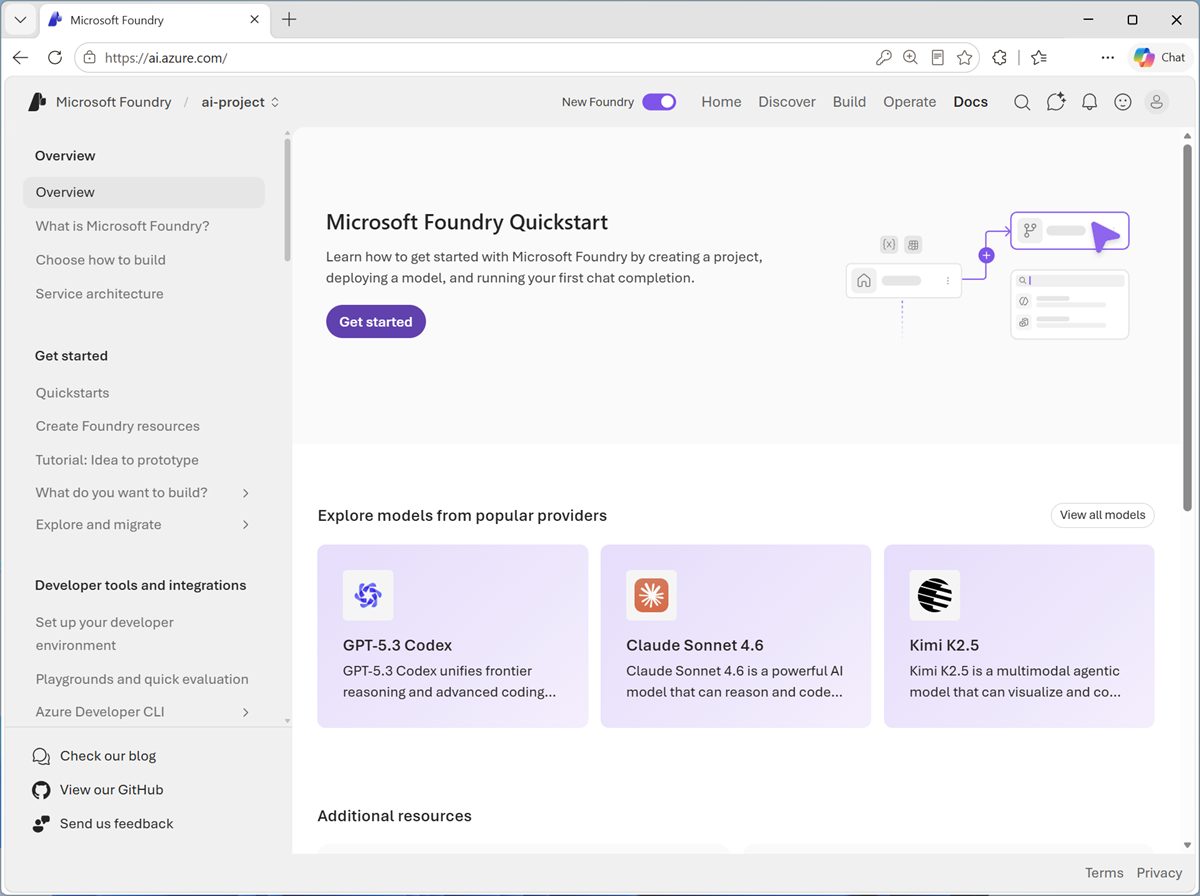Click the Send us feedback icon
The image size is (1200, 896).
tap(41, 824)
